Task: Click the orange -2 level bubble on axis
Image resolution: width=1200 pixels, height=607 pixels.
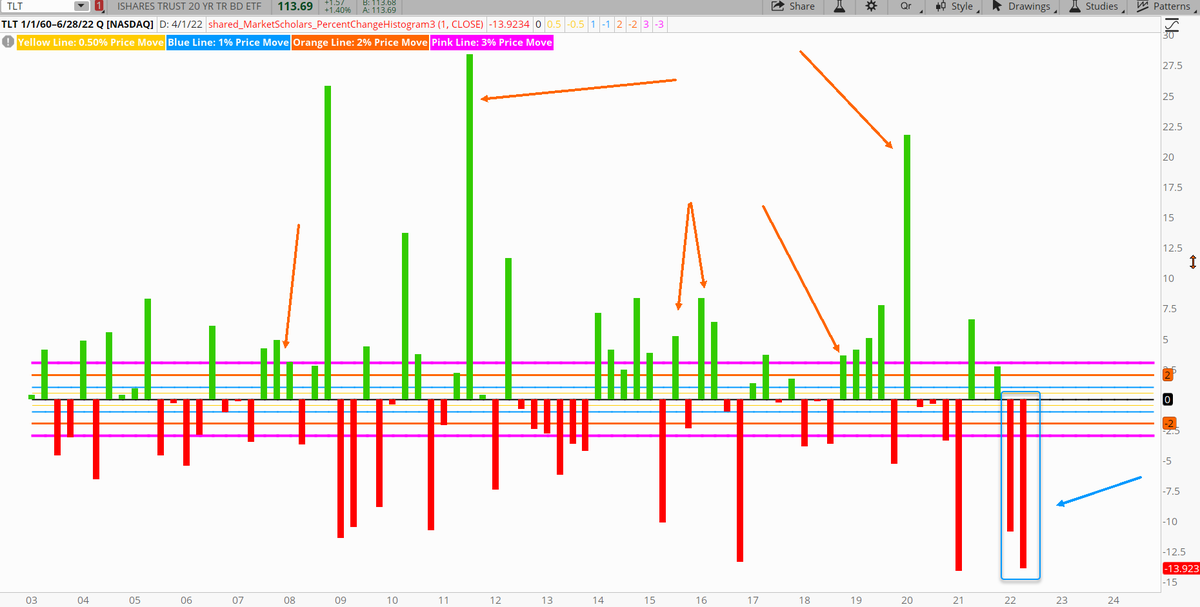Action: click(x=1168, y=423)
